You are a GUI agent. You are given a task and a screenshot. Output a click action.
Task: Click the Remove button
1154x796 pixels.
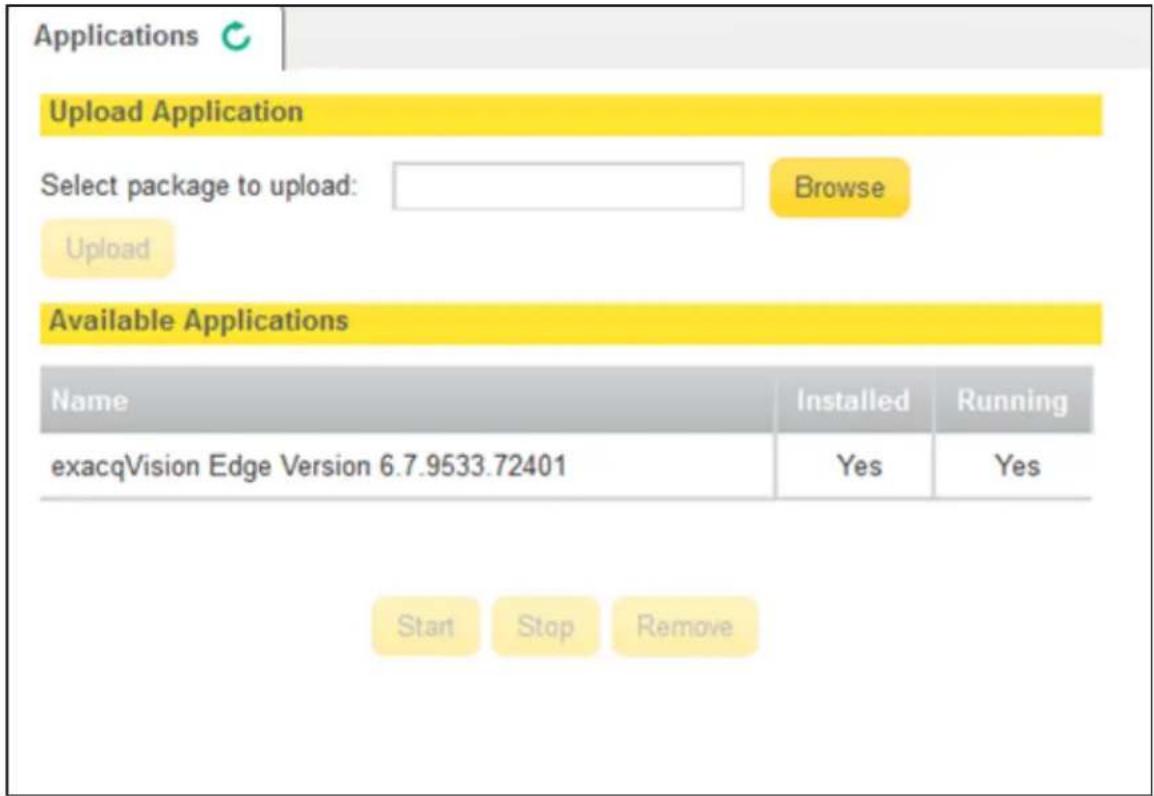[684, 626]
